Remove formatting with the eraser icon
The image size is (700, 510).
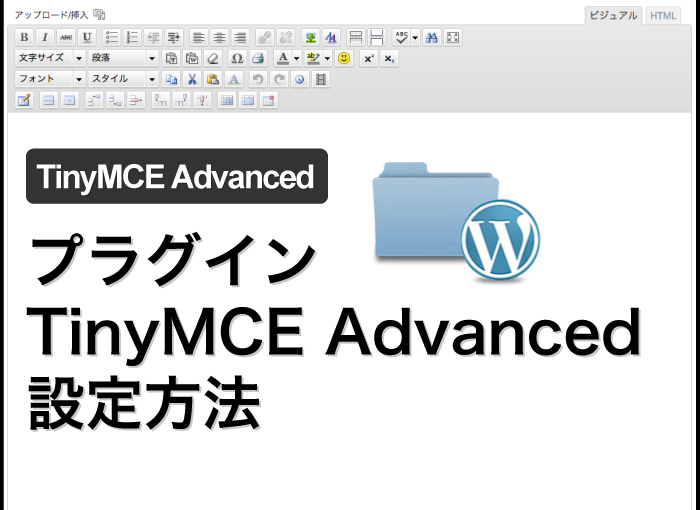[x=213, y=58]
